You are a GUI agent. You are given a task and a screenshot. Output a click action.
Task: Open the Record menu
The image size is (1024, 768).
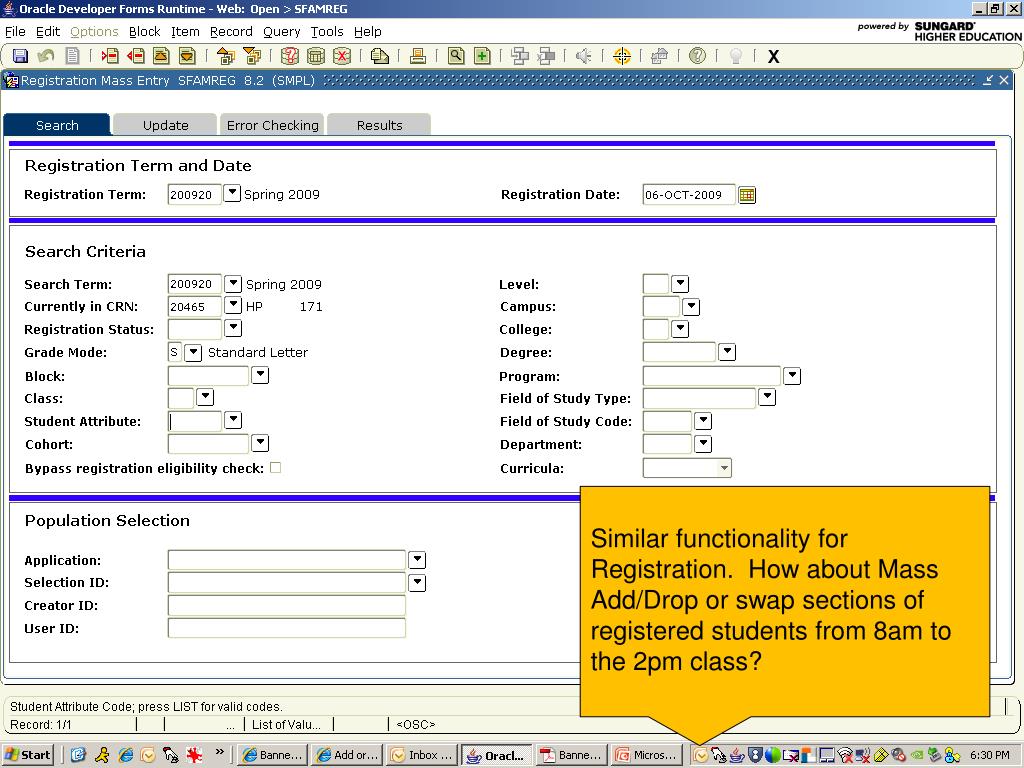click(231, 31)
